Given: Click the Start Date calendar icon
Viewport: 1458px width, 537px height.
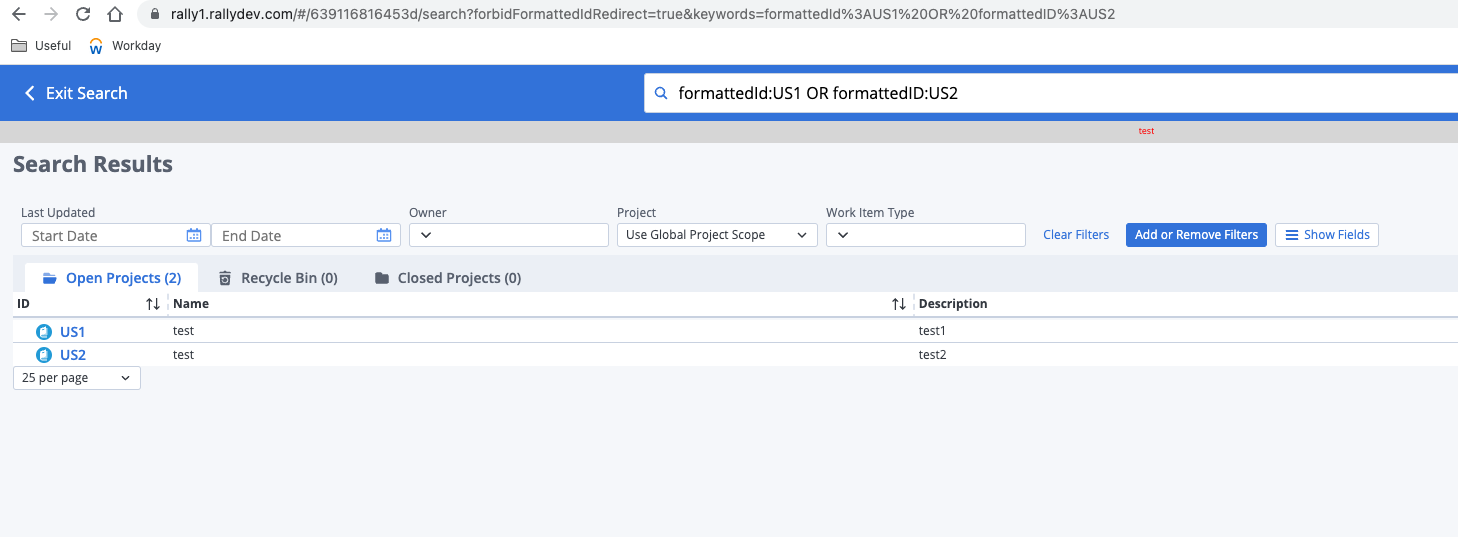Looking at the screenshot, I should point(194,235).
